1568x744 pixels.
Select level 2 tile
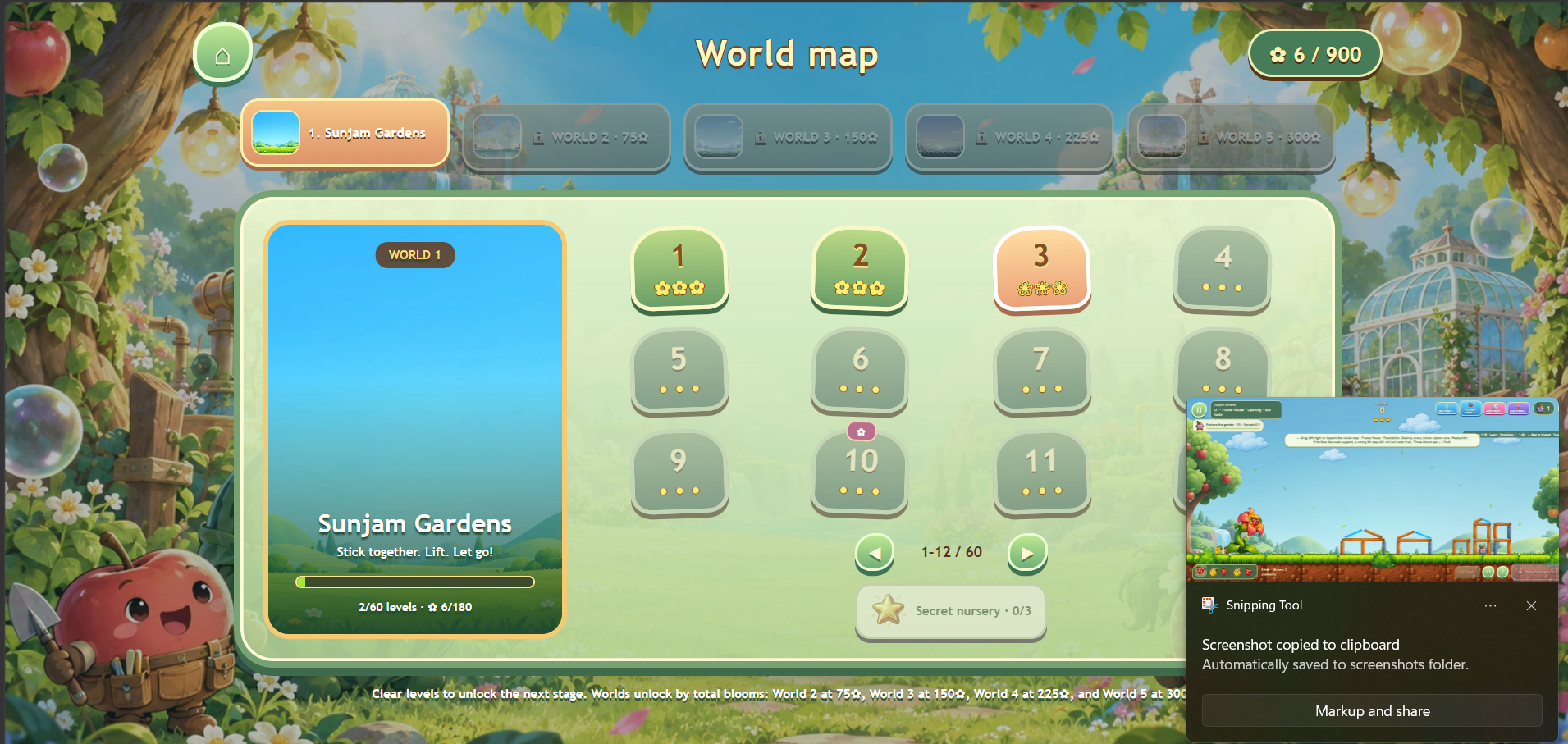pyautogui.click(x=860, y=269)
